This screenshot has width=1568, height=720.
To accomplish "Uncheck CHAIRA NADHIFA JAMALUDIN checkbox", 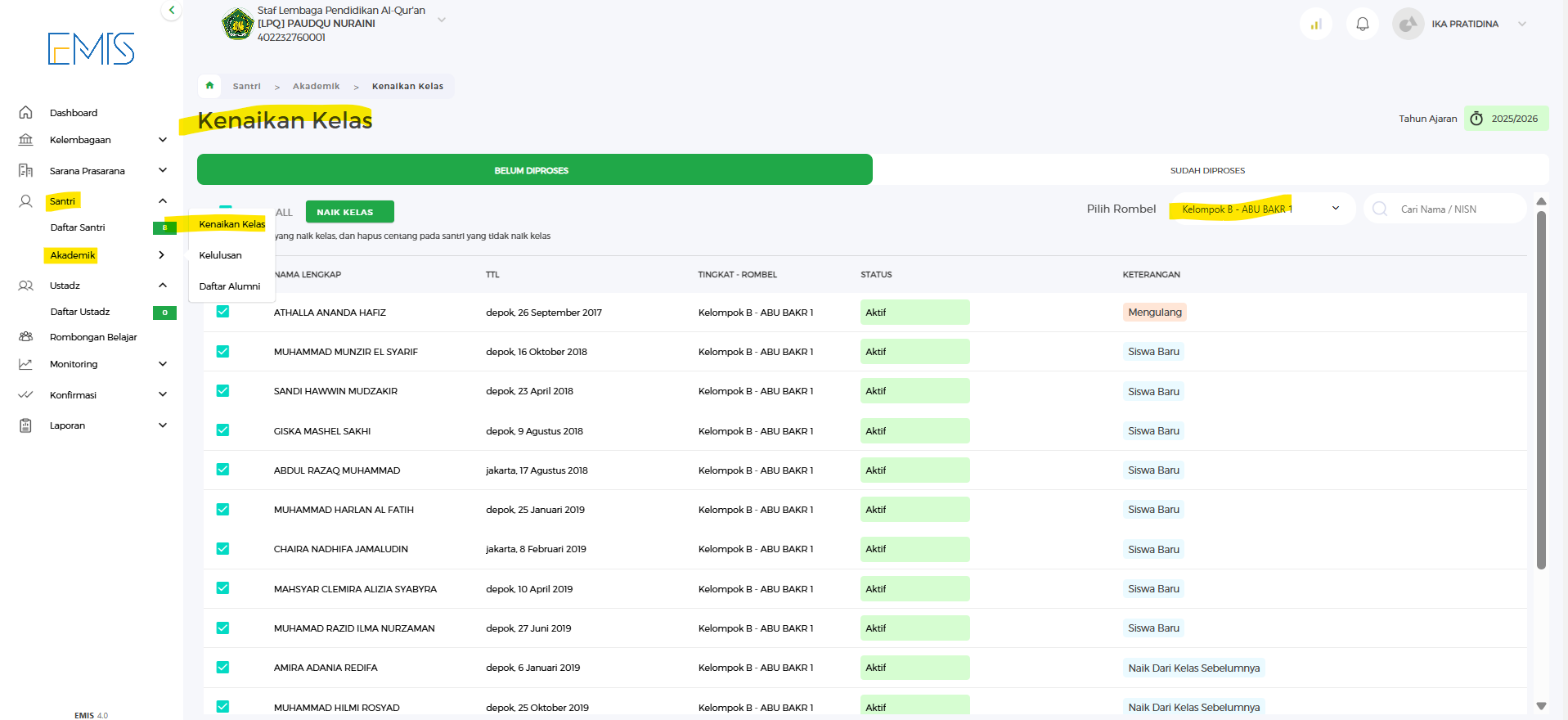I will 222,548.
